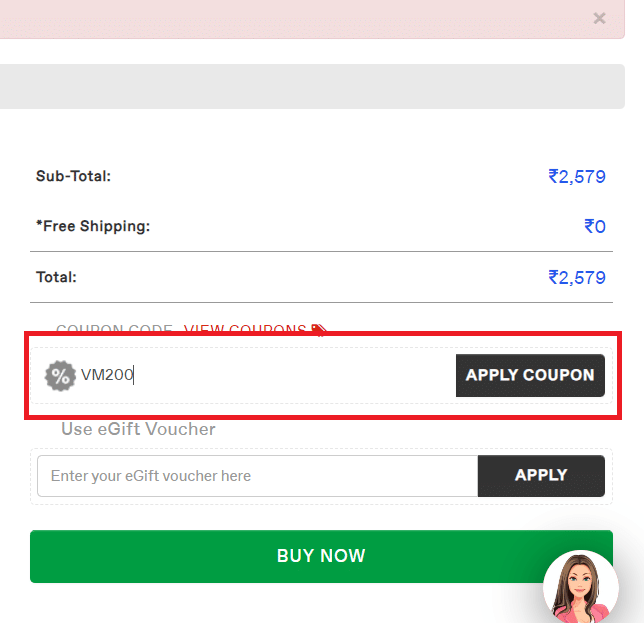
Task: Click the eGift voucher input field
Action: 257,476
